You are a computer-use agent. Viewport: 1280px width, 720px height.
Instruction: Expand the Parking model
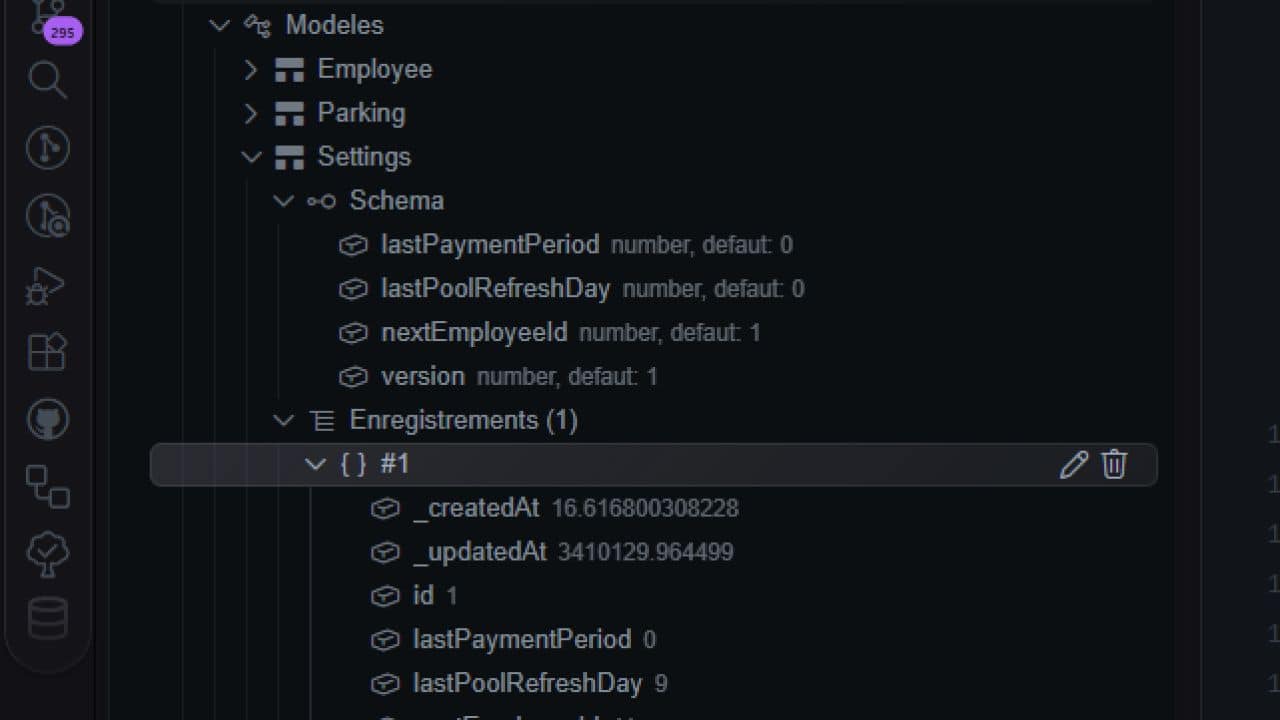[252, 113]
